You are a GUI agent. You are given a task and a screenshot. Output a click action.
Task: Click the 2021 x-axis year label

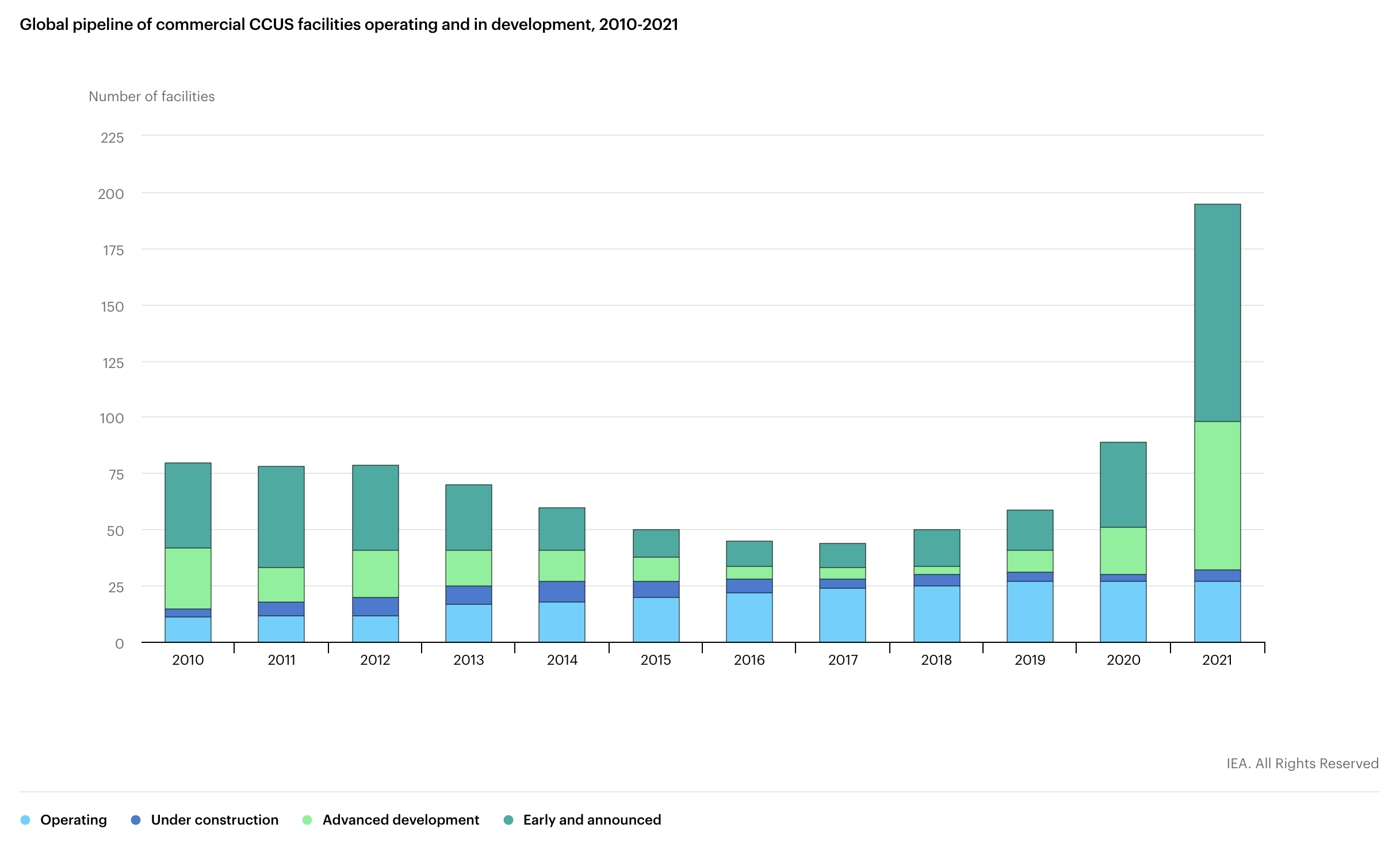[x=1217, y=660]
